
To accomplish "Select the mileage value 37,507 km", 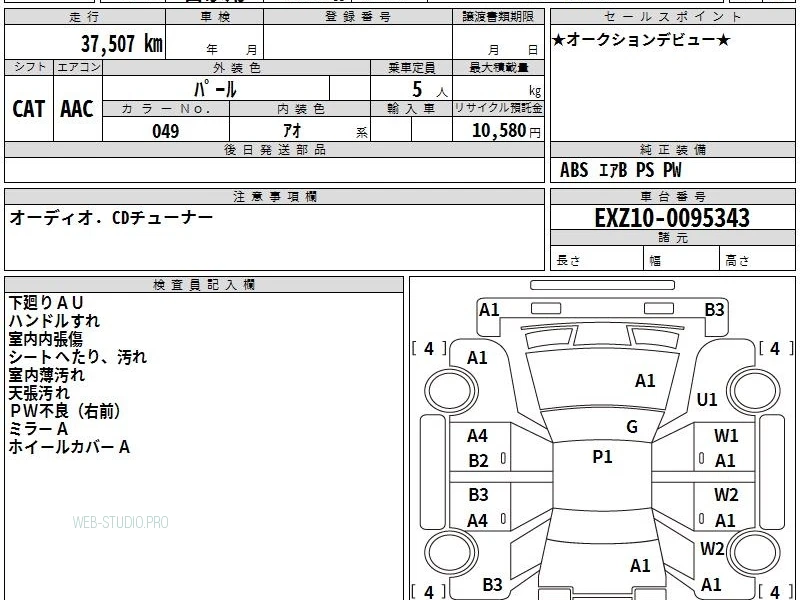I will pos(122,43).
